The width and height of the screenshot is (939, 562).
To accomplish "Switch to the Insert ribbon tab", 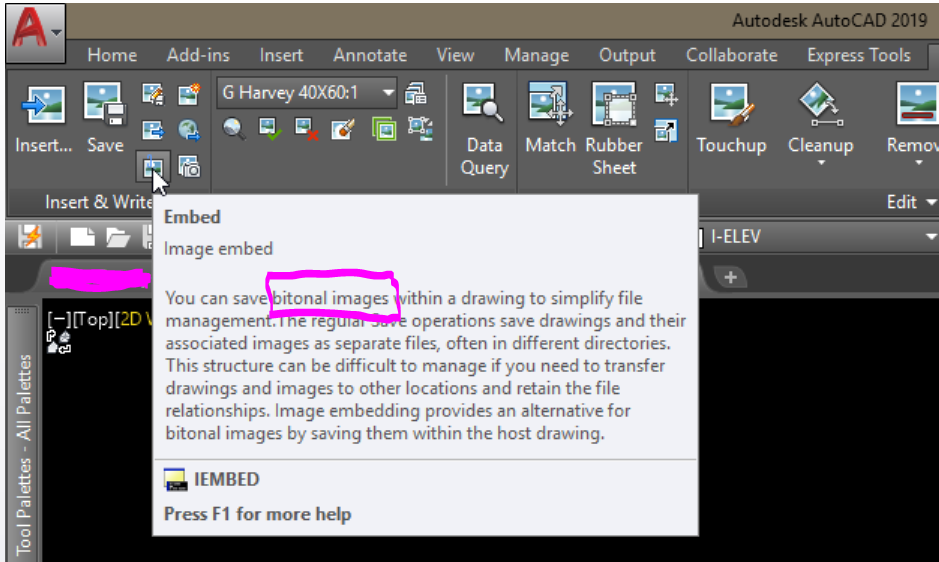I will [x=281, y=55].
